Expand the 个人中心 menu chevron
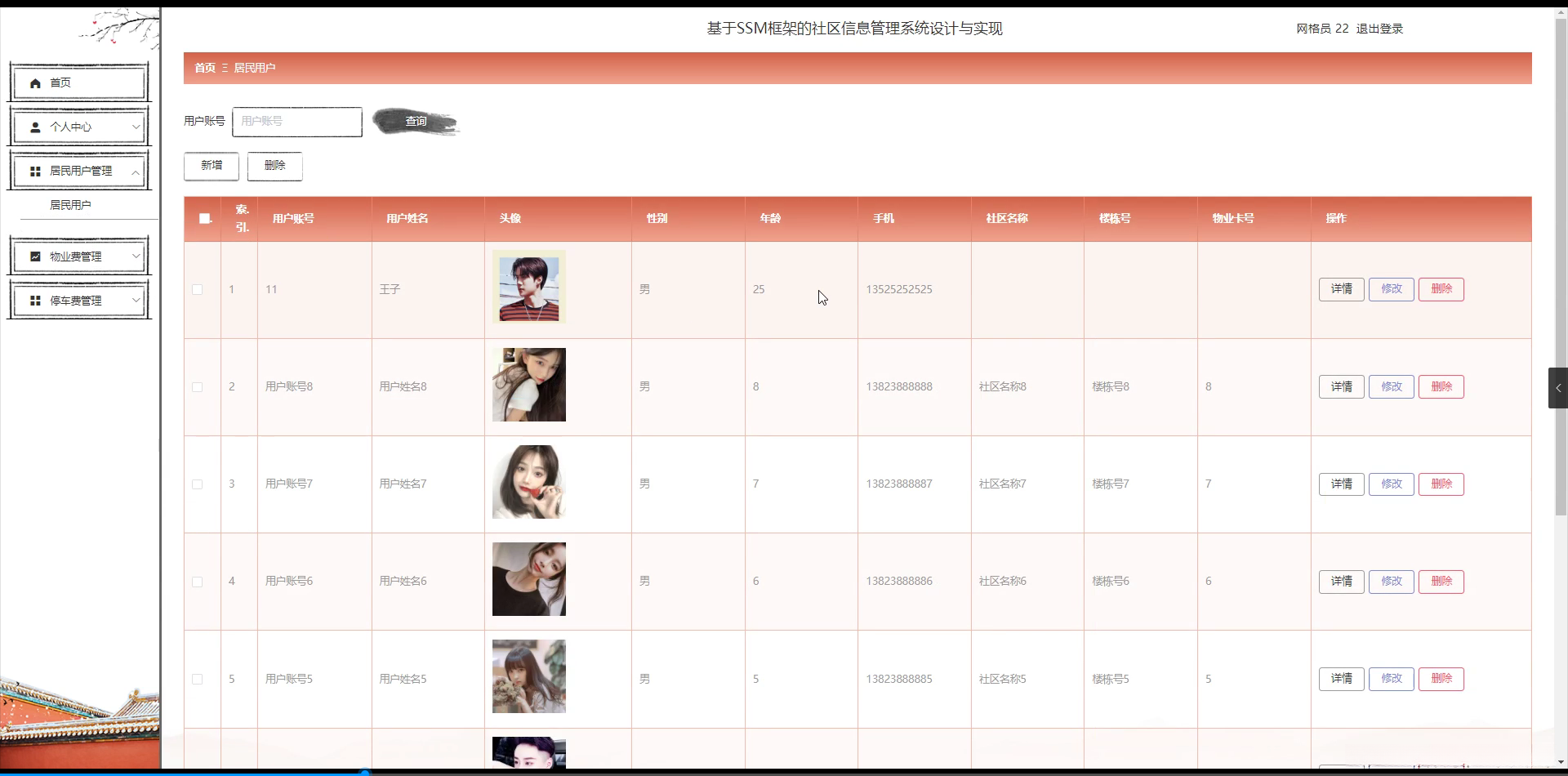Viewport: 1568px width, 776px height. click(x=136, y=127)
